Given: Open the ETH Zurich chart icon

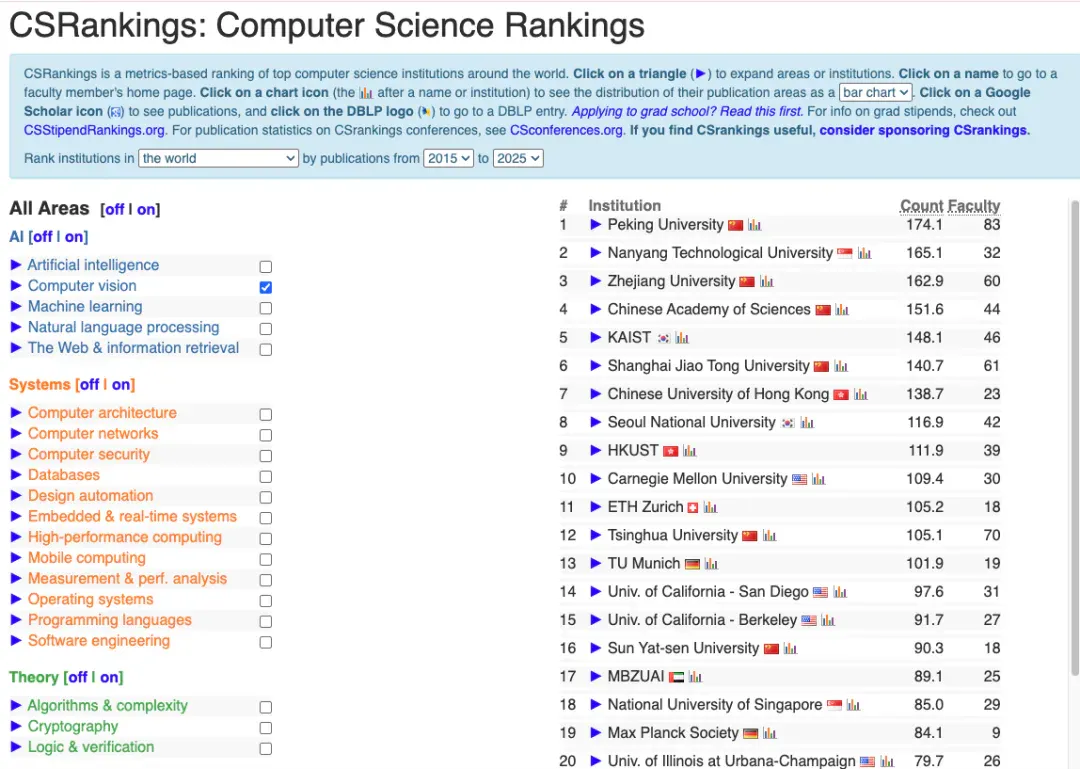Looking at the screenshot, I should tap(710, 508).
